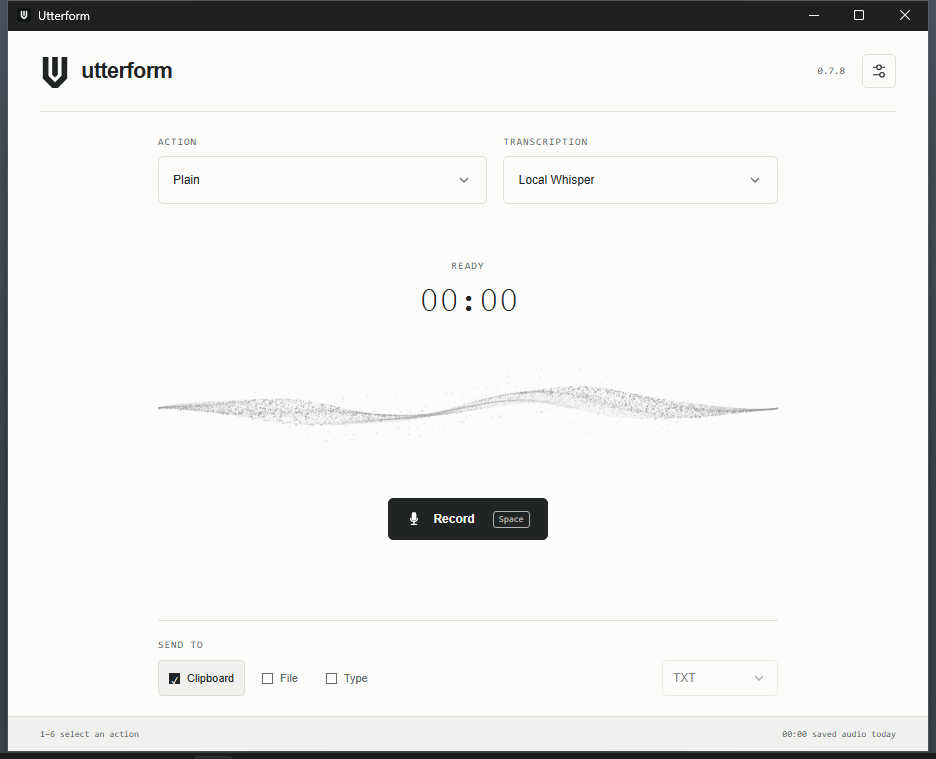The width and height of the screenshot is (936, 759).
Task: Click the TRANSCRIPTION section label
Action: (546, 142)
